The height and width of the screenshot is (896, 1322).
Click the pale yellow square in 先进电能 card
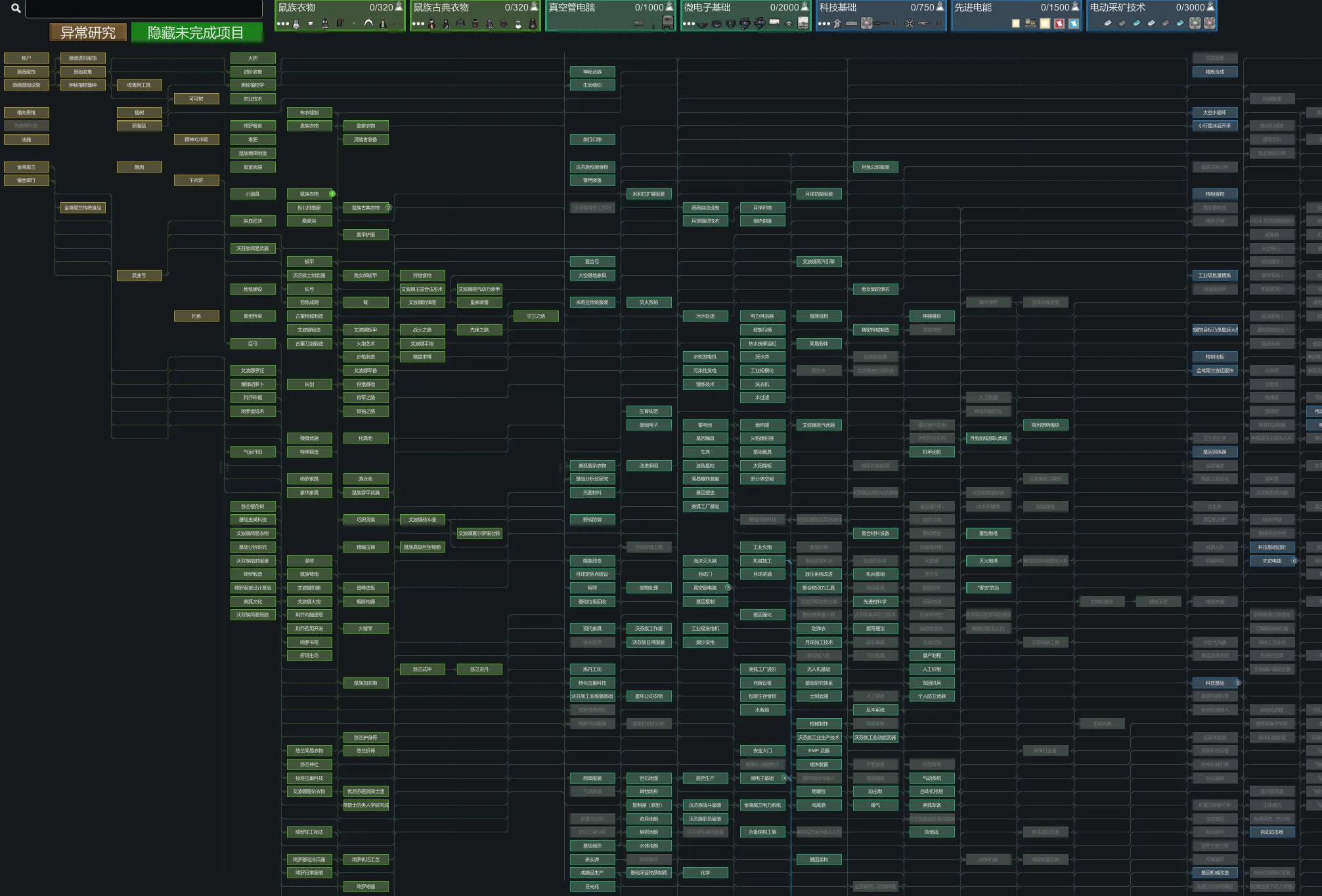1016,24
